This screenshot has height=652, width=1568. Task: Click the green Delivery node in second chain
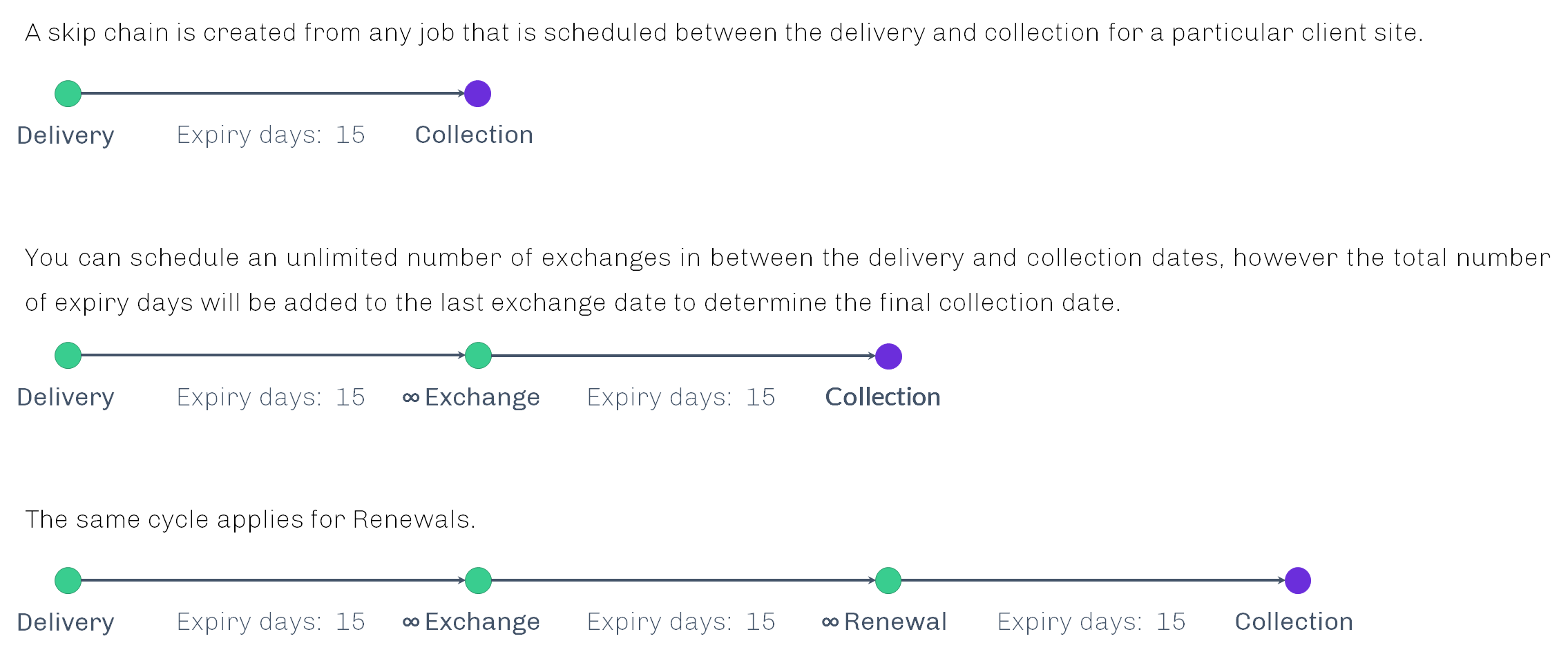(68, 356)
